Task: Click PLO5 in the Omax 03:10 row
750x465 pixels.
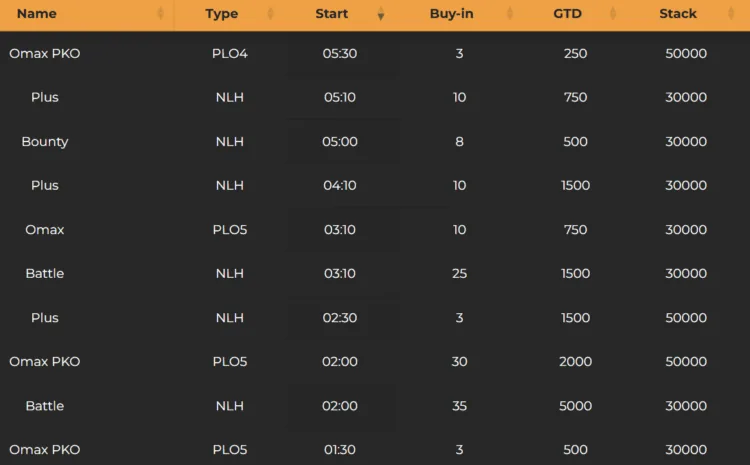Action: coord(230,230)
